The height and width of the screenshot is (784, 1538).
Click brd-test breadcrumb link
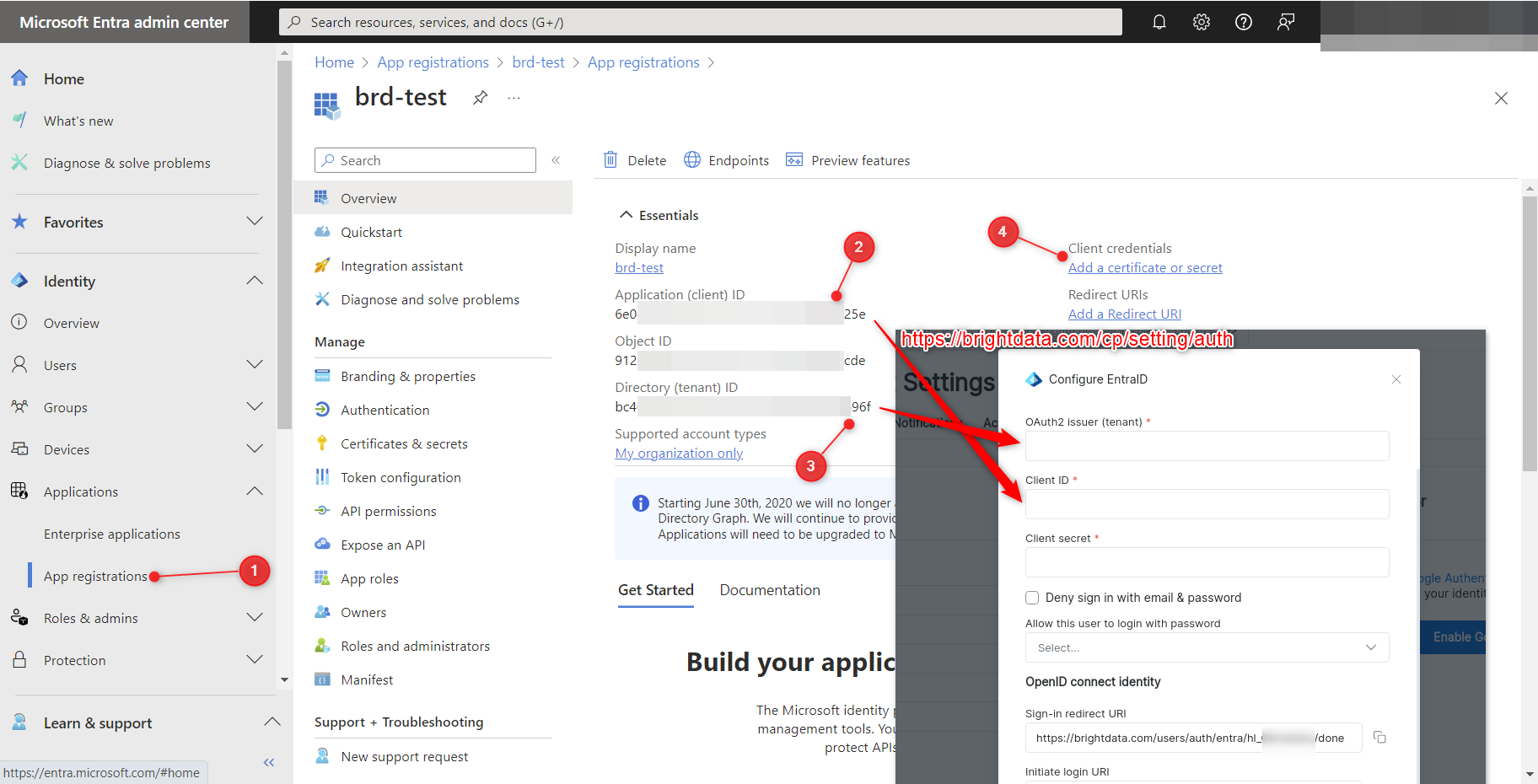point(539,62)
